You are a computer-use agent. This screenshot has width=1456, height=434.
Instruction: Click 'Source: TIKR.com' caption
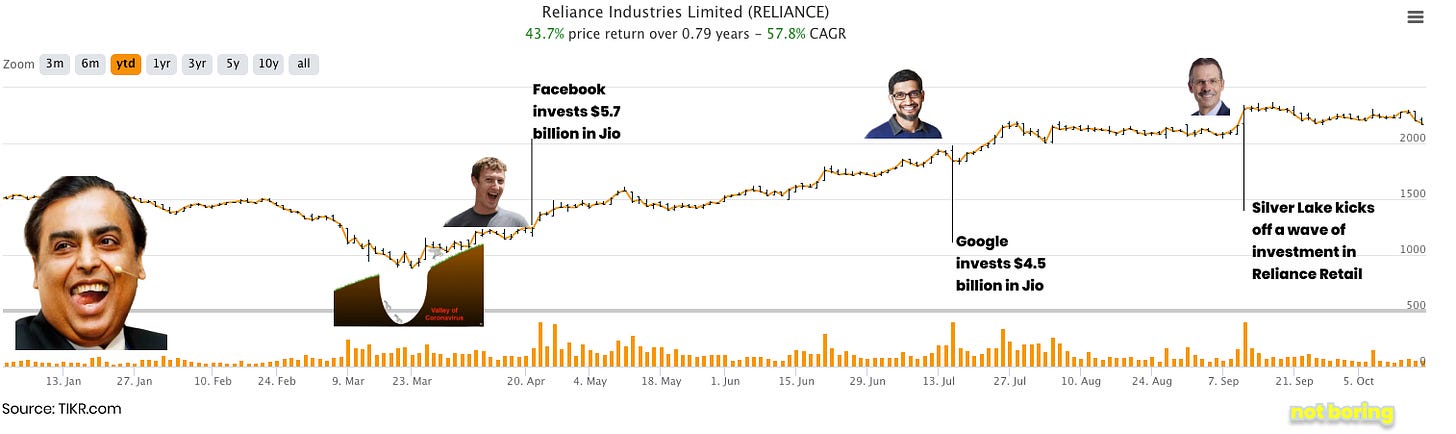coord(61,409)
